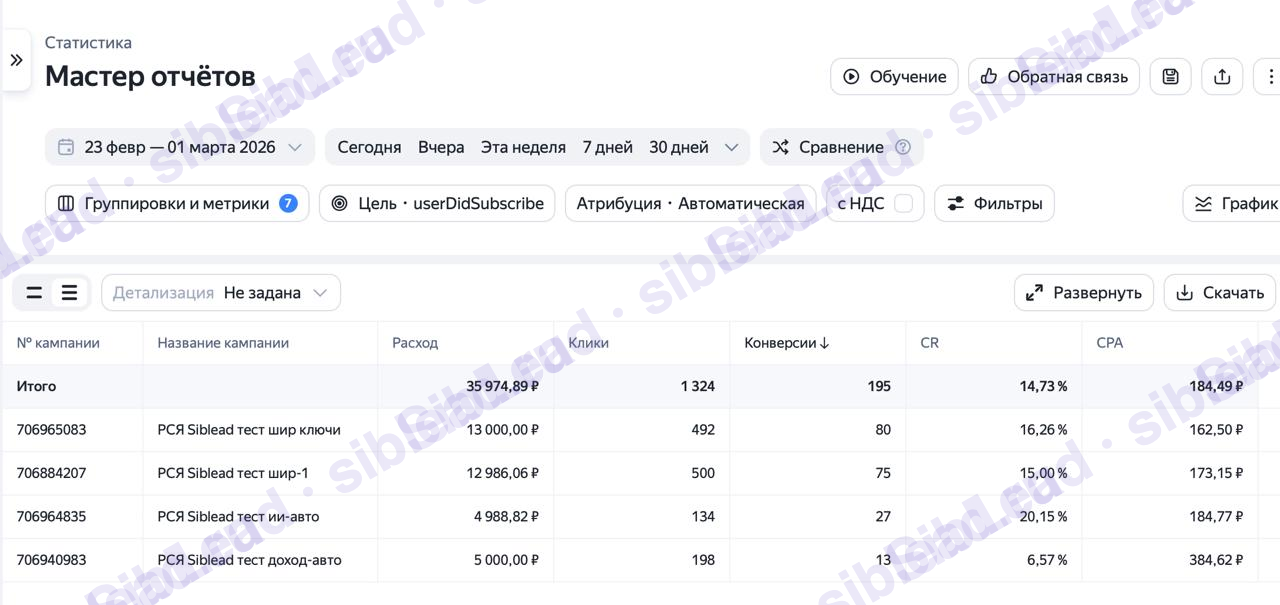Viewport: 1280px width, 605px height.
Task: Click campaign number 706940983
Action: pos(51,560)
